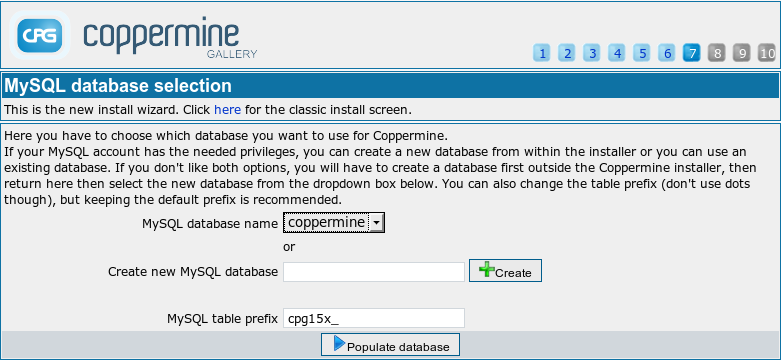
Task: Click the blue arrow icon on Populate
Action: [339, 344]
